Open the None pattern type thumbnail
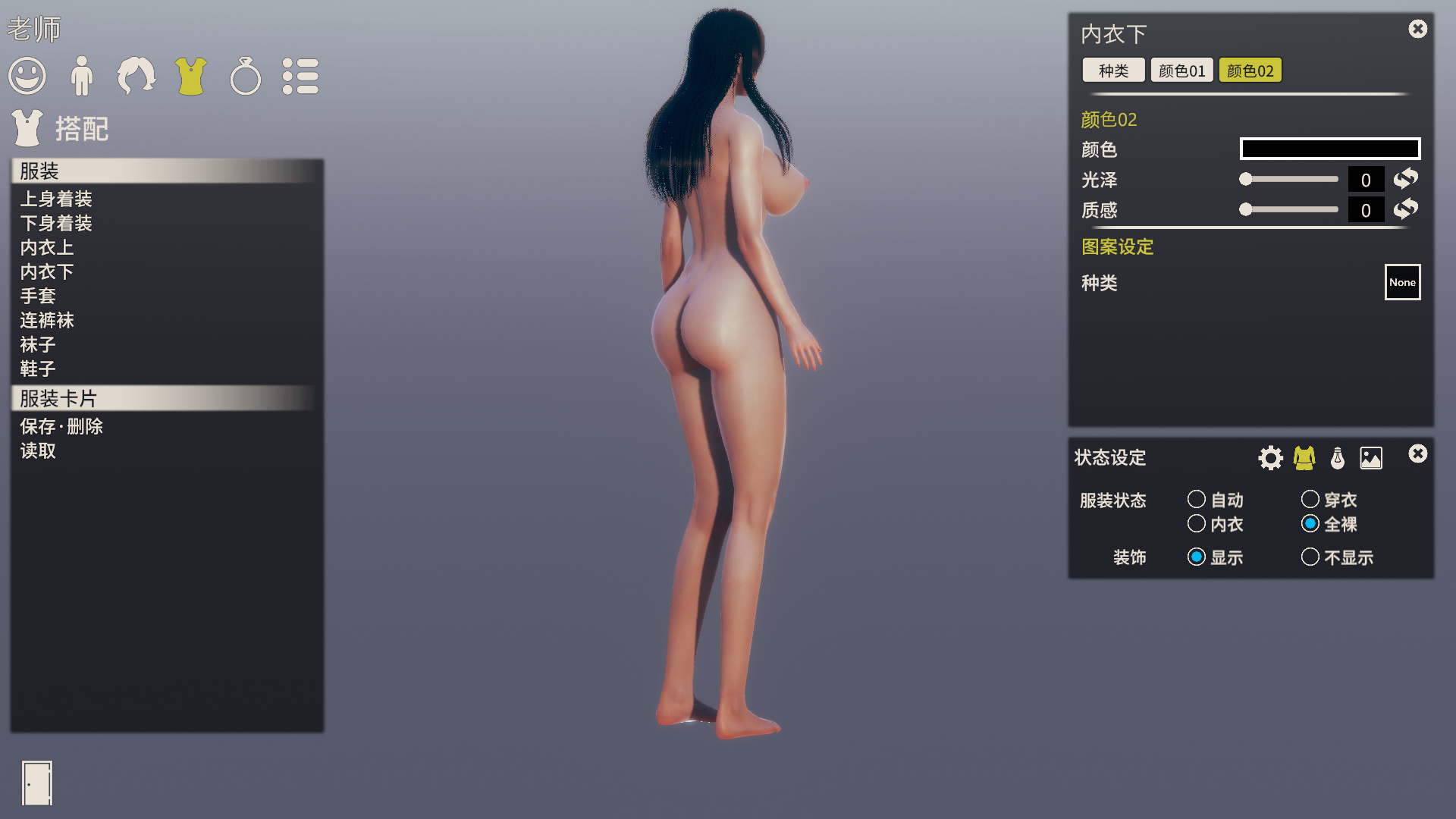The height and width of the screenshot is (819, 1456). click(1402, 282)
